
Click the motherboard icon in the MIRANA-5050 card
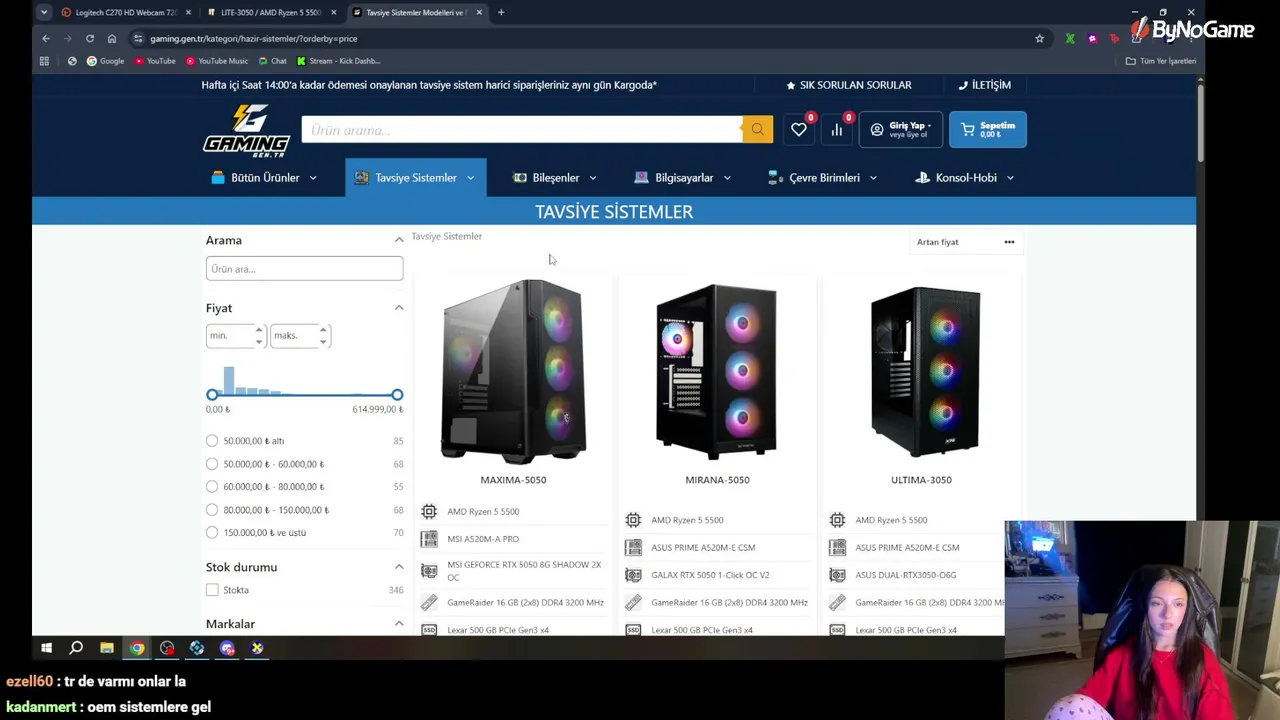(x=633, y=547)
